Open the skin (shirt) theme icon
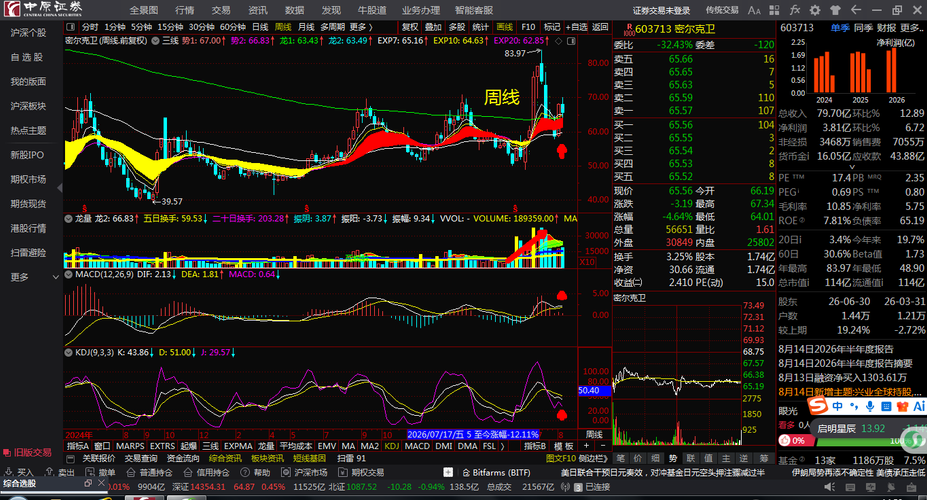This screenshot has height=500, width=927. pyautogui.click(x=835, y=10)
